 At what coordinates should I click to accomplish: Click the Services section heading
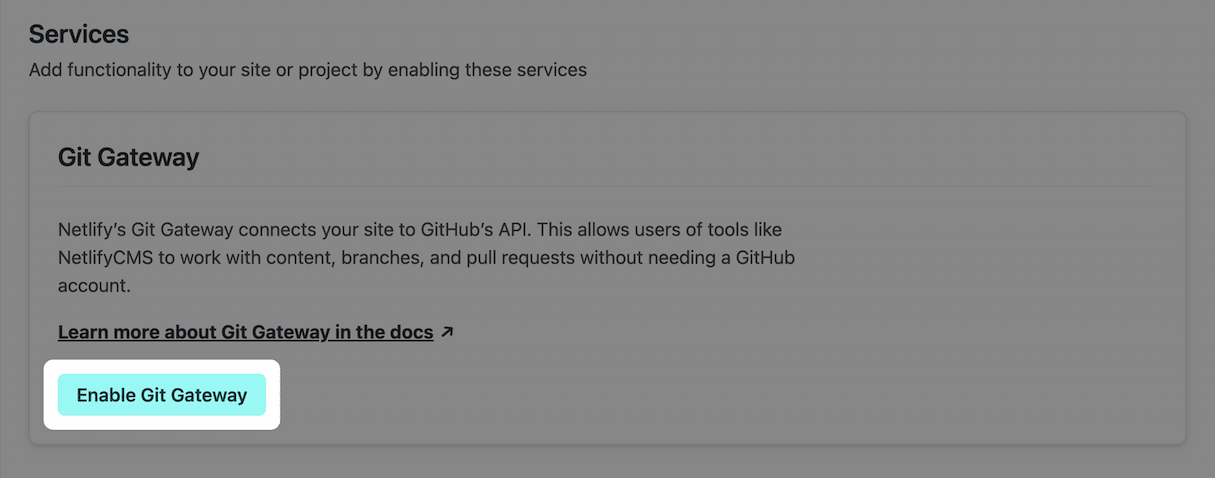point(78,34)
